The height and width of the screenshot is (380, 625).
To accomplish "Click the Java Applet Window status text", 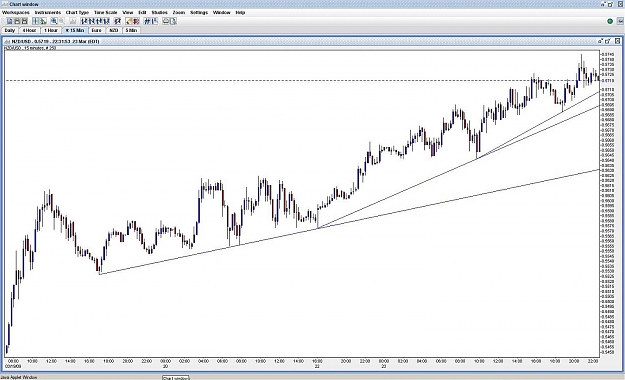I will pos(19,377).
